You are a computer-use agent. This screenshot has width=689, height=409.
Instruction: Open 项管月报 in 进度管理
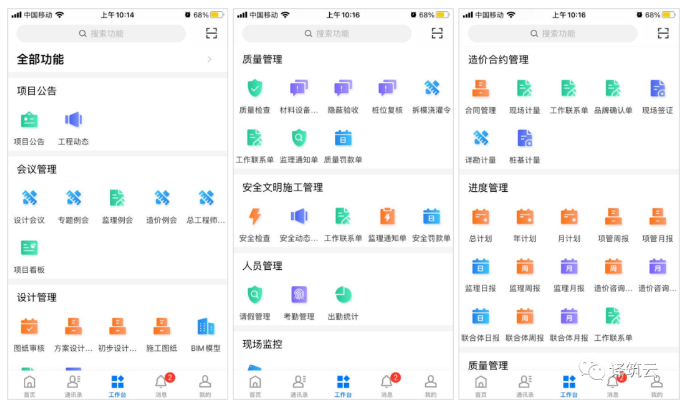pyautogui.click(x=657, y=217)
